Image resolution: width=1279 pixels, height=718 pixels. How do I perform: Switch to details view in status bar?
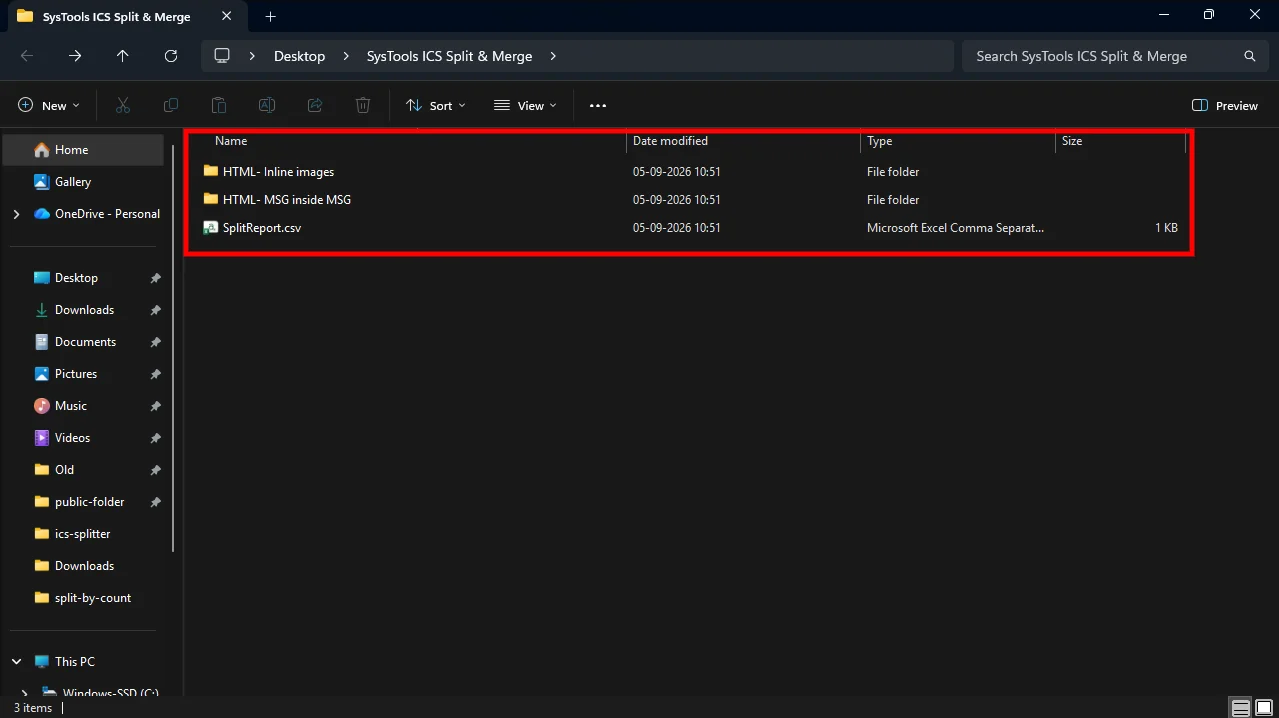(x=1241, y=708)
